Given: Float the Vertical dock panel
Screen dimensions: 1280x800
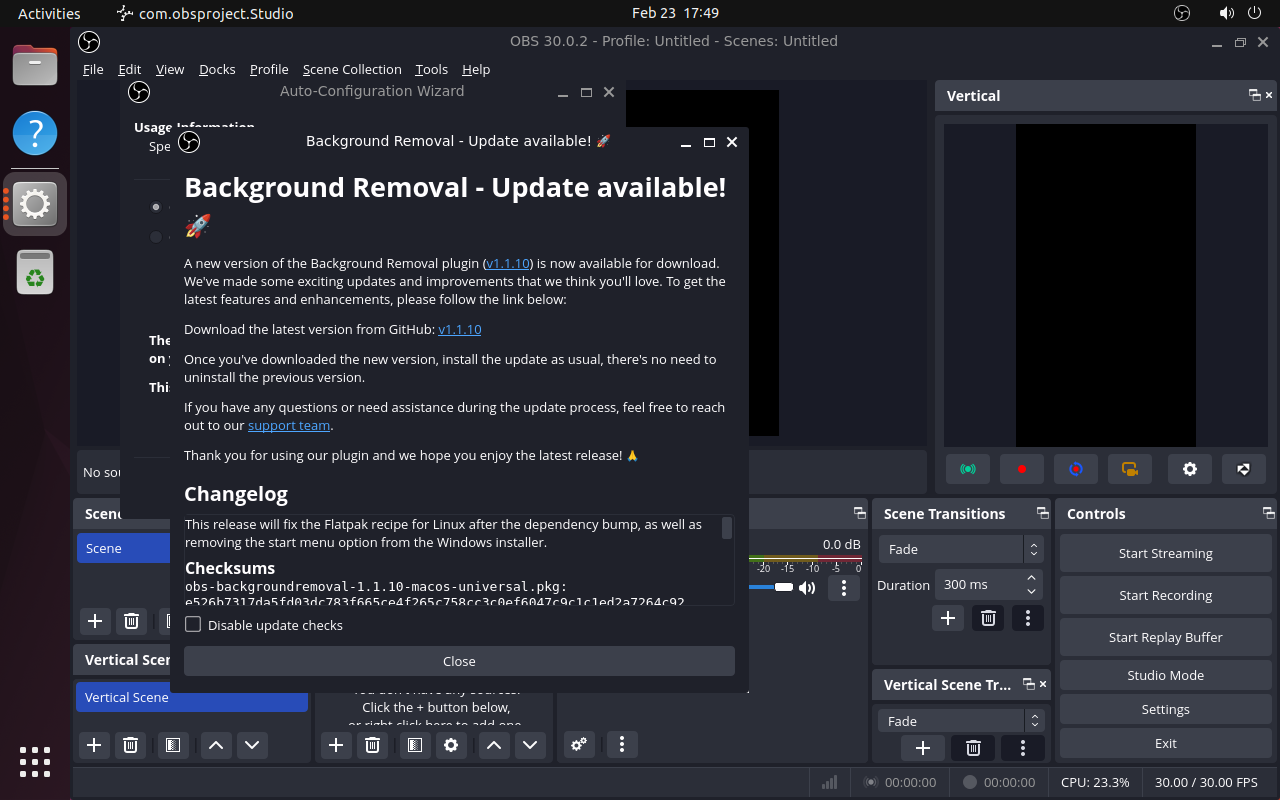Looking at the screenshot, I should pos(1254,96).
